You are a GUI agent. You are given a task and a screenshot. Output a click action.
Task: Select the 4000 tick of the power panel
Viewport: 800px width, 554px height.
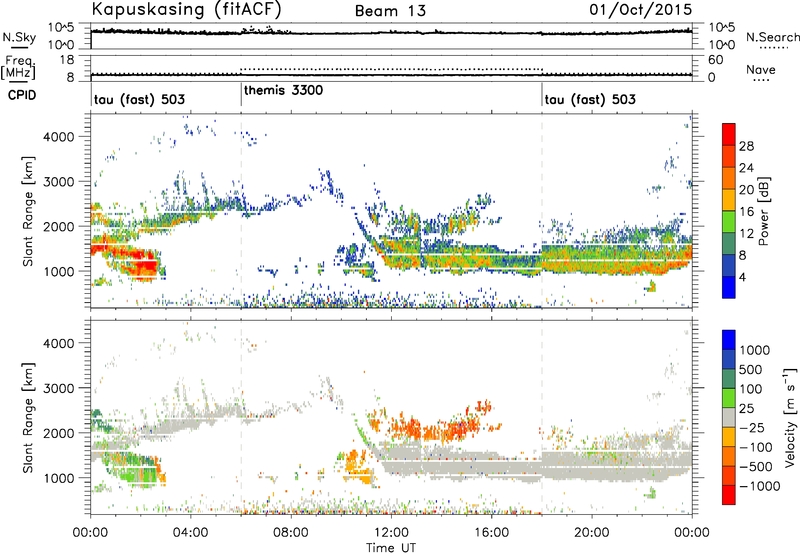58,137
